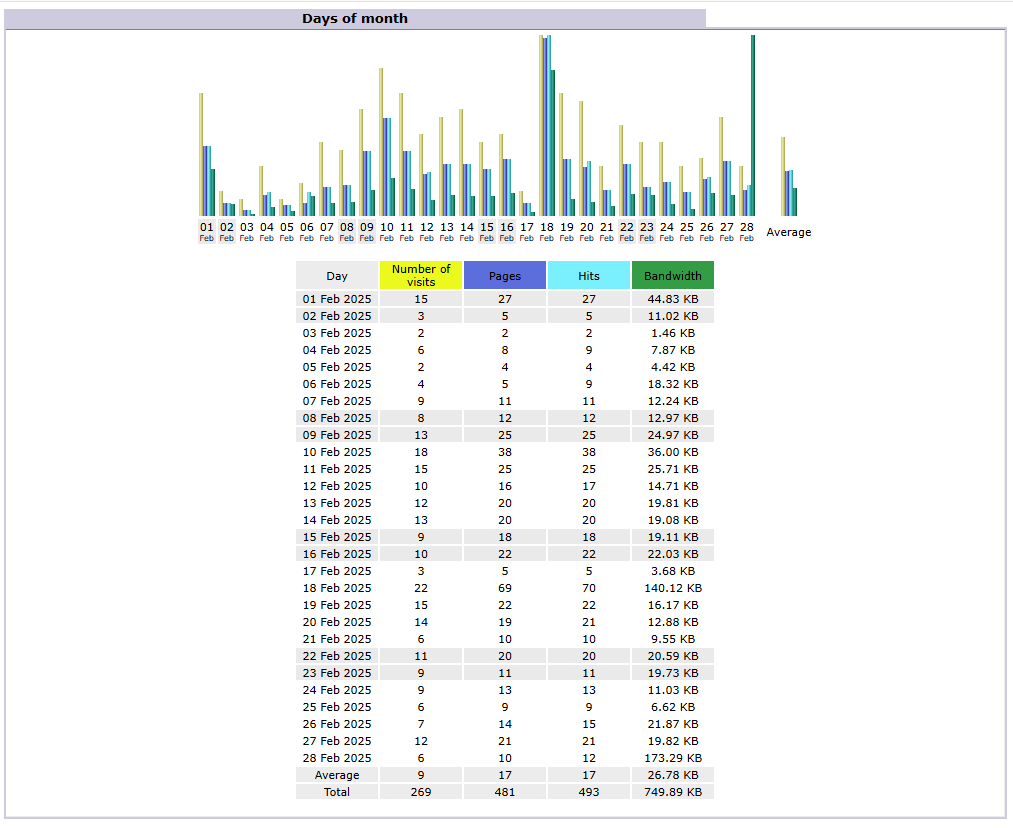
Task: Click the '749.89 KB' total bandwidth cell
Action: [x=673, y=792]
